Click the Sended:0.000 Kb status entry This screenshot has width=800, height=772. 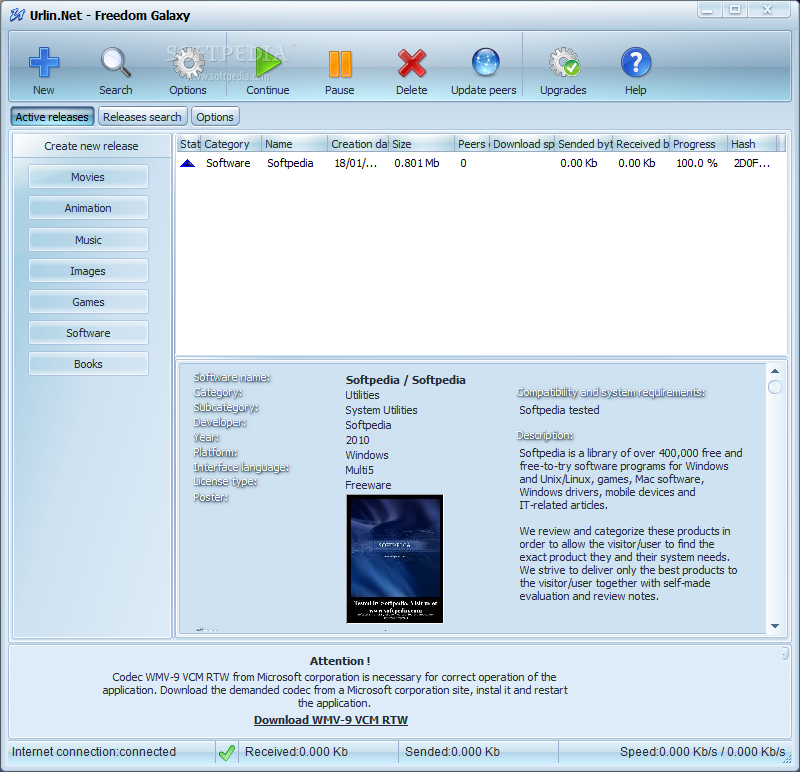coord(453,752)
